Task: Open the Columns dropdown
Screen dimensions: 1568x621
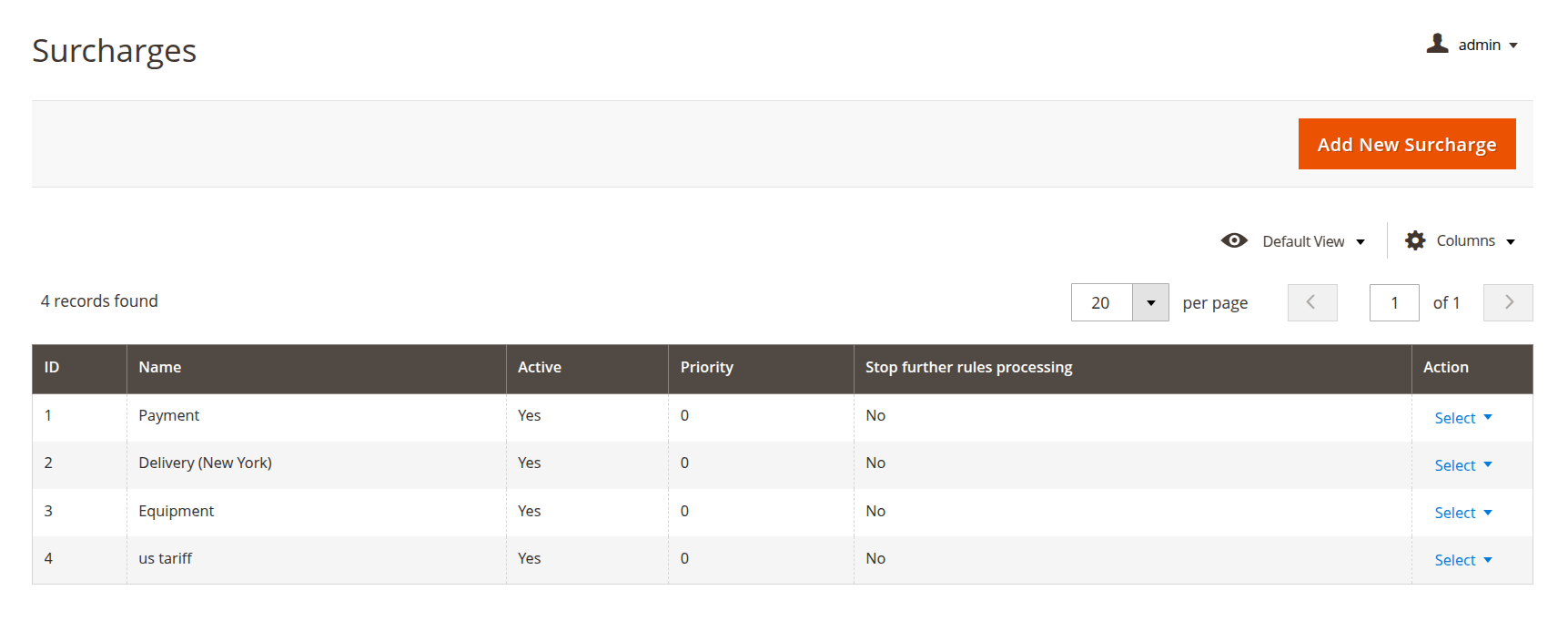Action: point(1465,239)
